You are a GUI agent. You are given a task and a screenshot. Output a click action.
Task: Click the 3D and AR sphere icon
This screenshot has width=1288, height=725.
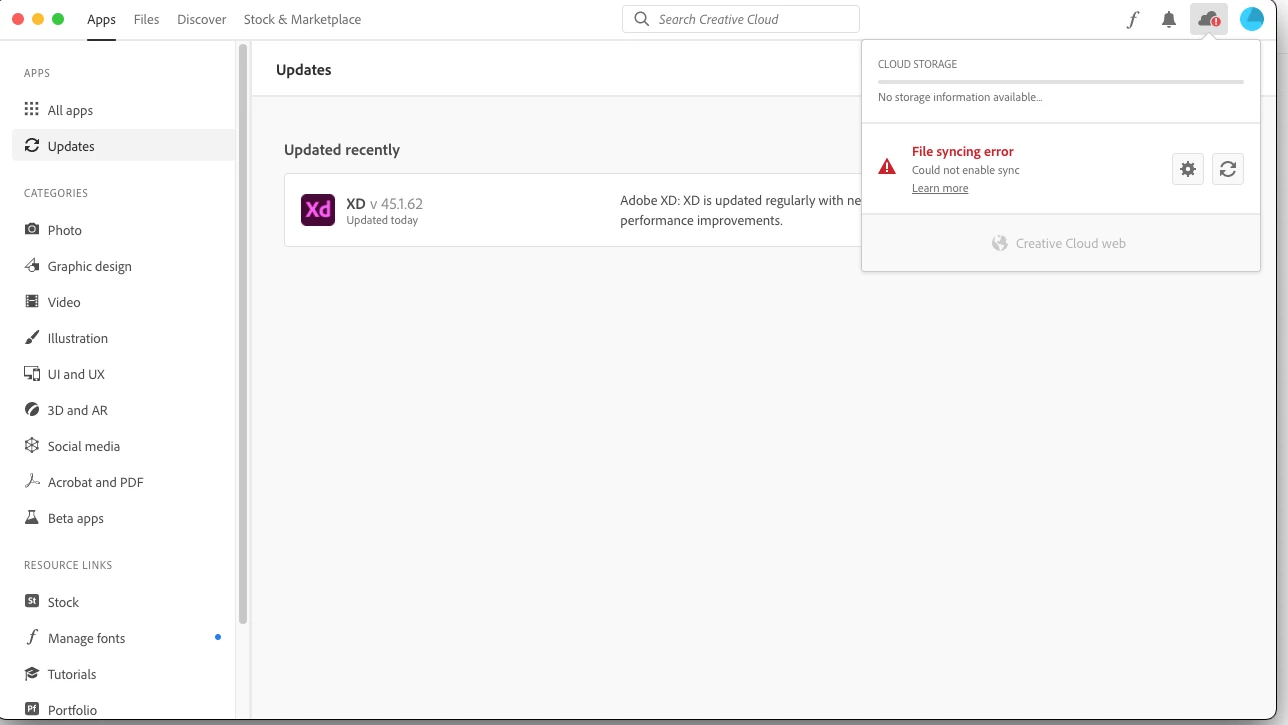point(32,410)
